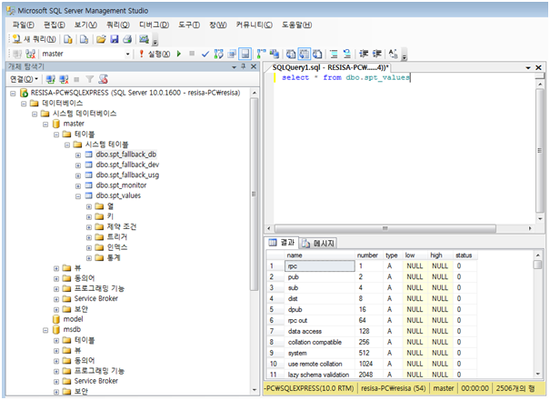550x400 pixels.
Task: Open the Debug (디버그) menu
Action: click(154, 25)
